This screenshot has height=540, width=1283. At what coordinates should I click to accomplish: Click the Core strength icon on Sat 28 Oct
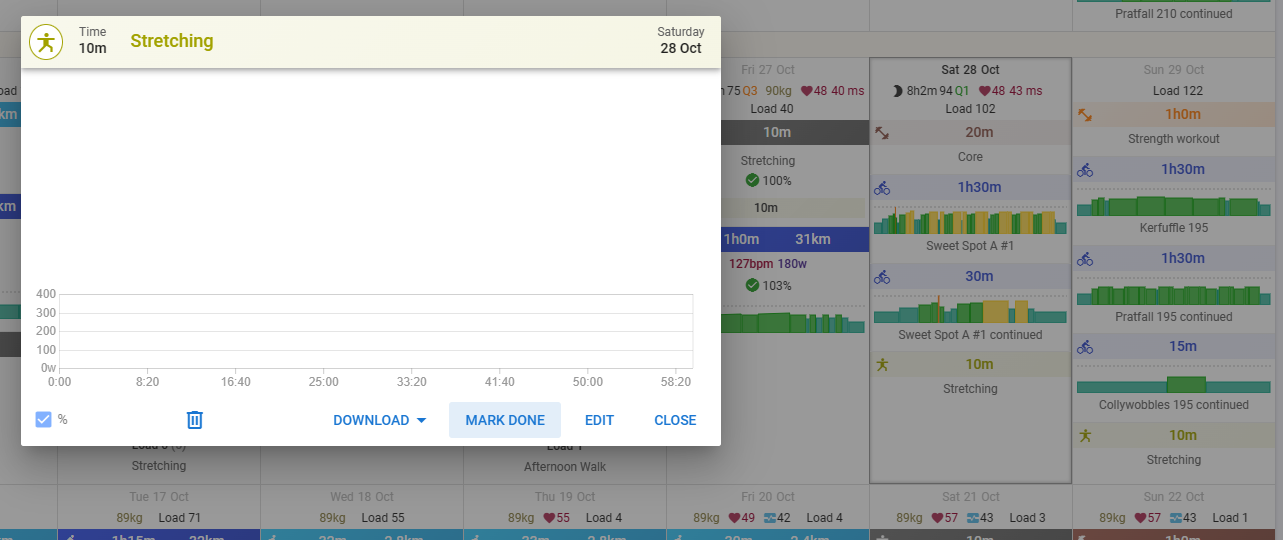point(882,132)
